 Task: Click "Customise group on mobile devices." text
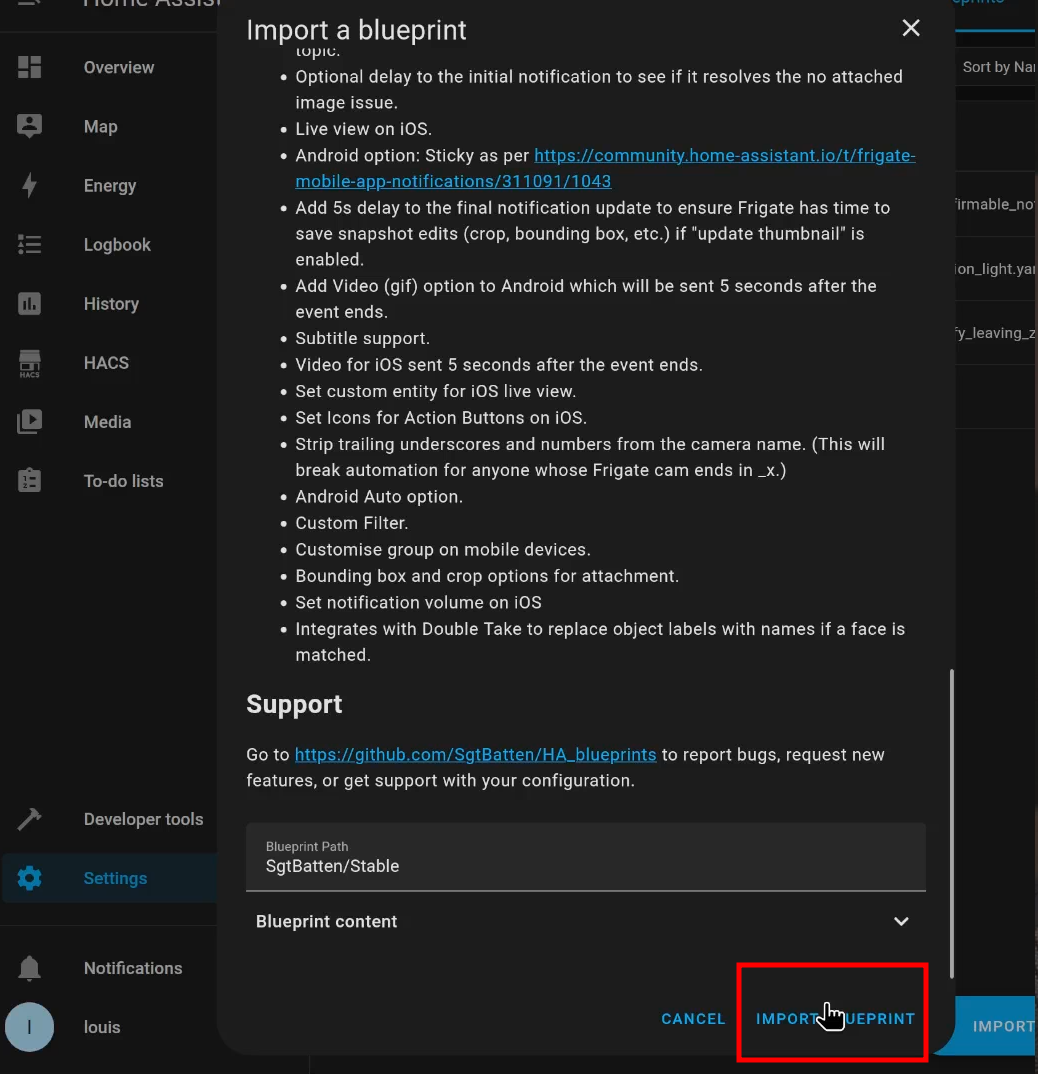(443, 549)
